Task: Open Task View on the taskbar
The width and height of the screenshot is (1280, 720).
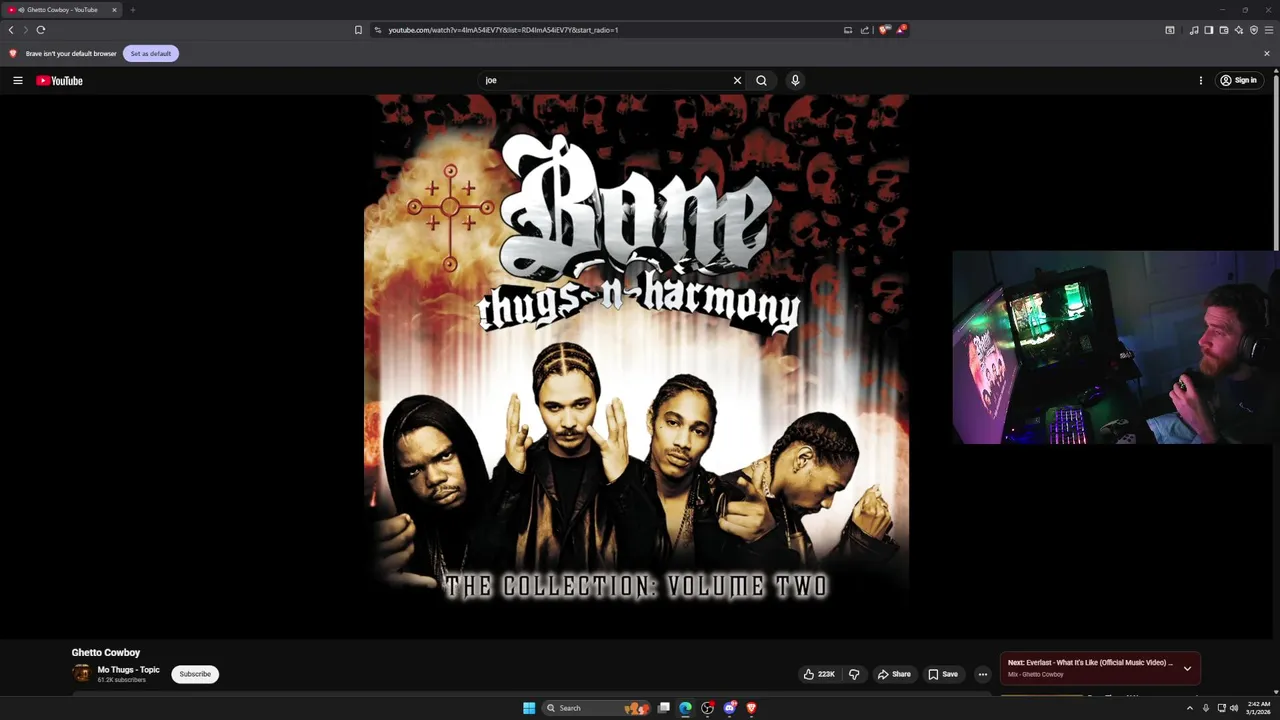Action: pyautogui.click(x=663, y=708)
